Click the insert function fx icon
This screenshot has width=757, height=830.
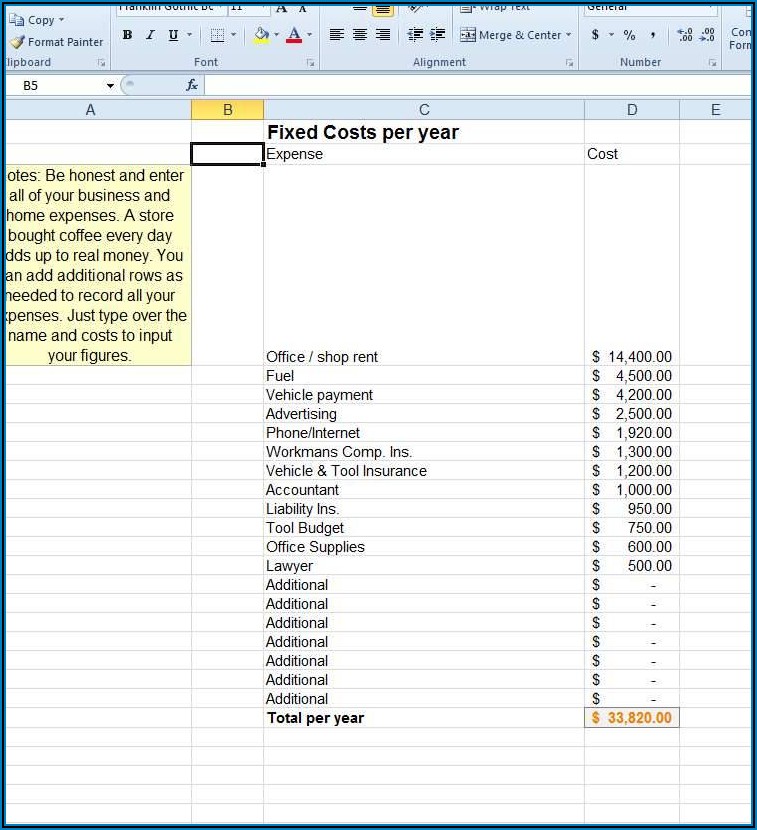(x=192, y=86)
